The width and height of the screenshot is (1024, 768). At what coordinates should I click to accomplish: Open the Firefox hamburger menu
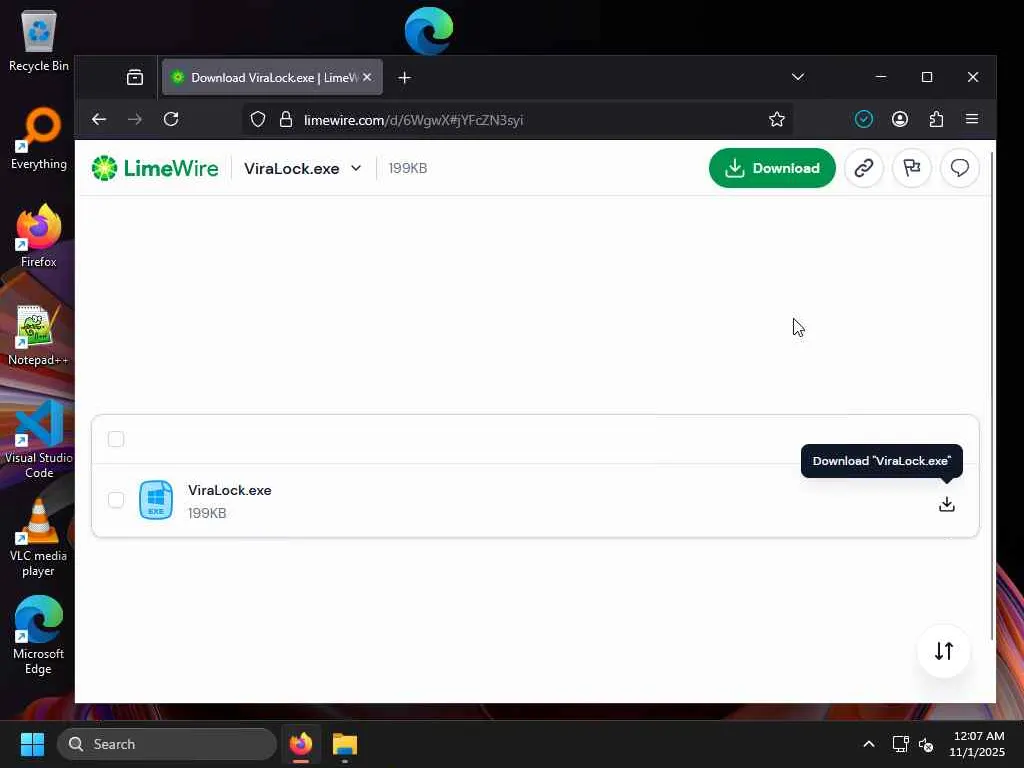(x=972, y=120)
